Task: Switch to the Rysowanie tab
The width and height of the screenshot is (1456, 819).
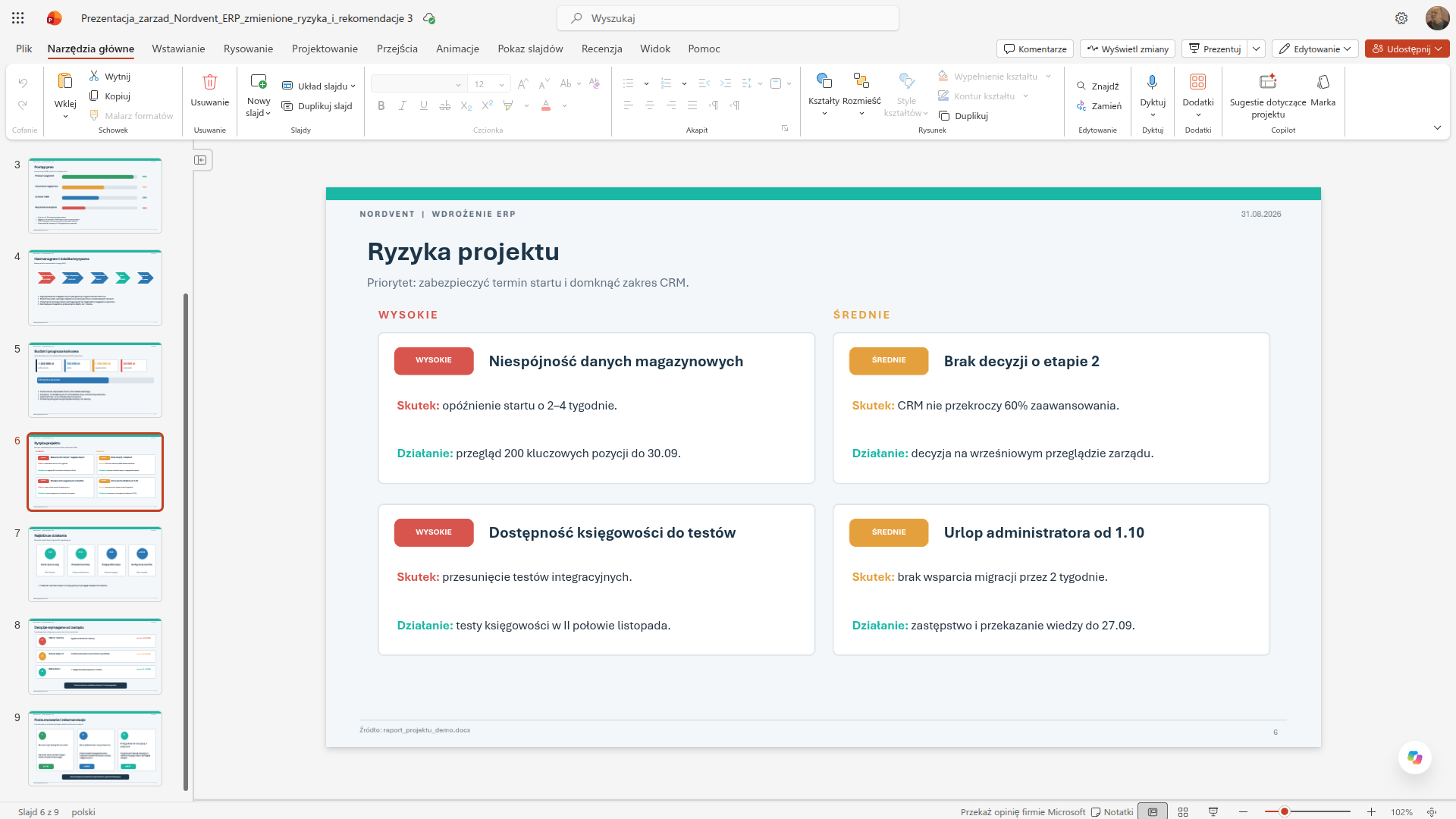Action: click(x=248, y=49)
